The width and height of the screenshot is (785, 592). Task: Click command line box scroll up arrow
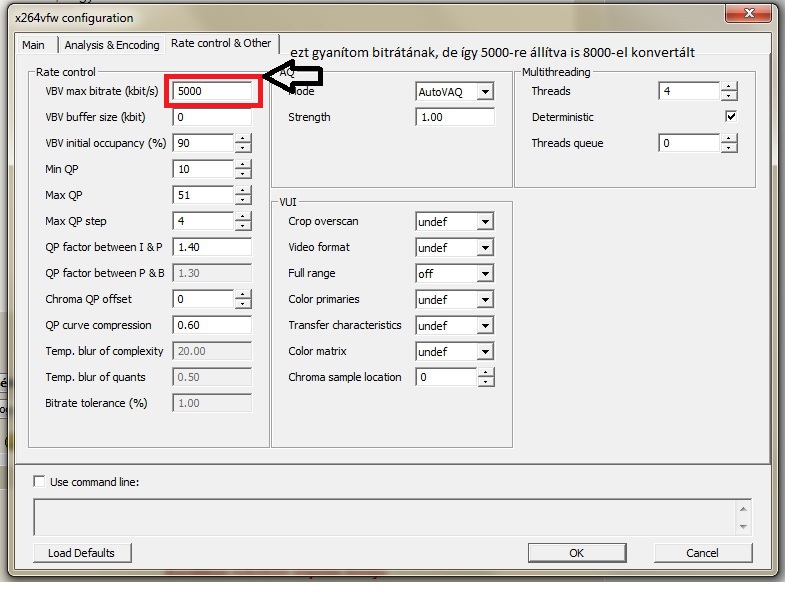[743, 509]
